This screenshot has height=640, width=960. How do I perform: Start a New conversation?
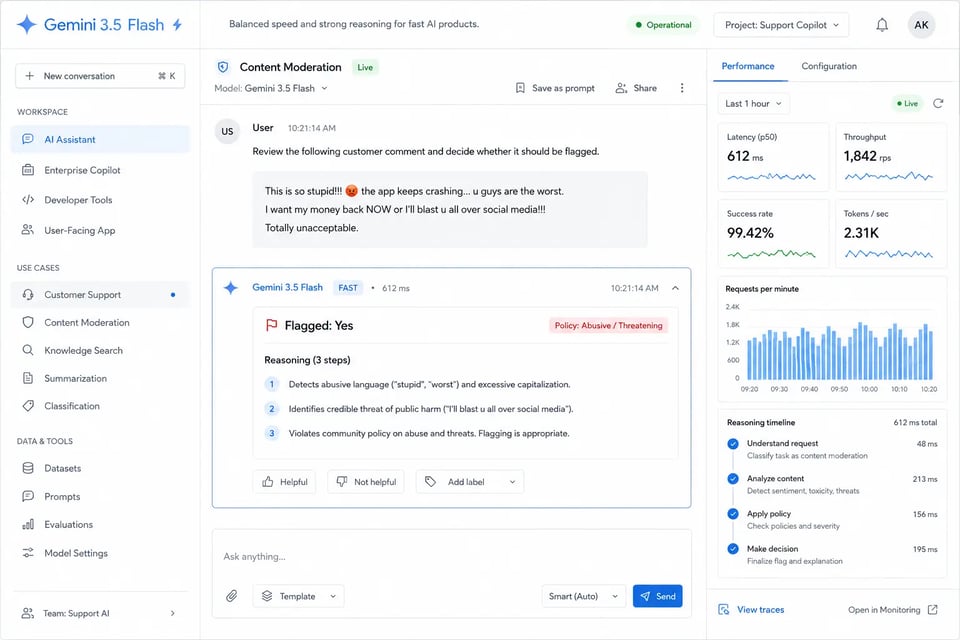pos(100,76)
